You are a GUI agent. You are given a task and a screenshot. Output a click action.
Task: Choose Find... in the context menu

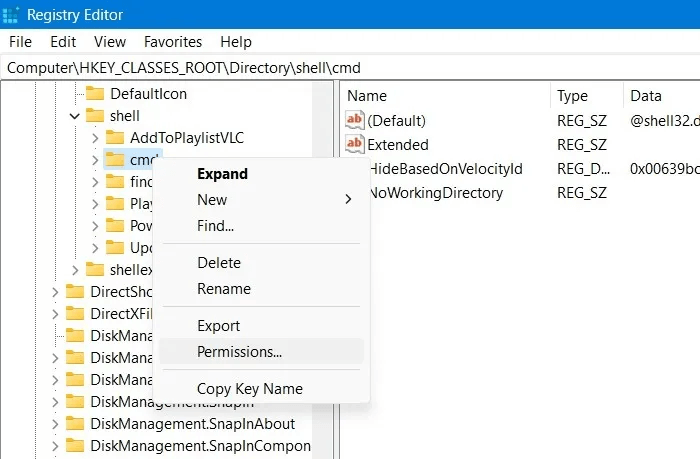point(261,225)
